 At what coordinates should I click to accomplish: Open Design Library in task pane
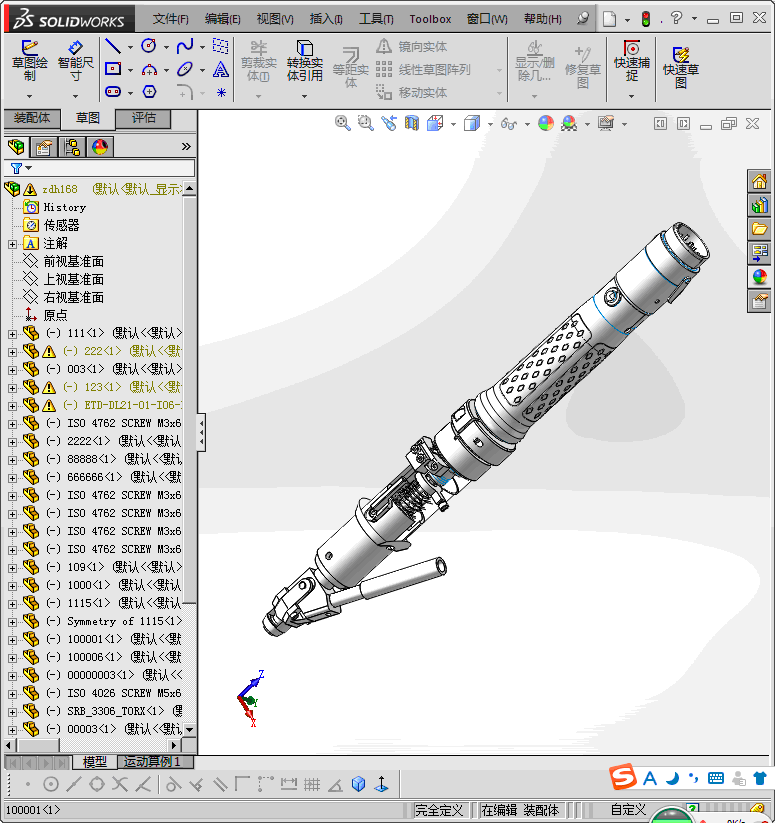coord(759,205)
